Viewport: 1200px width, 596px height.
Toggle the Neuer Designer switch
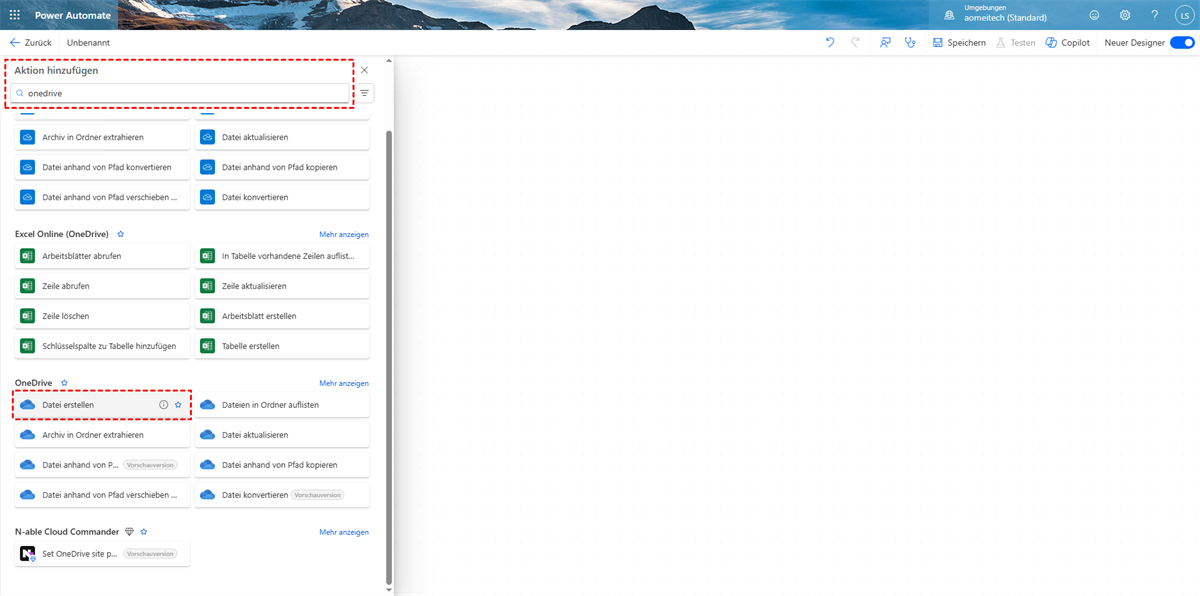pyautogui.click(x=1182, y=43)
